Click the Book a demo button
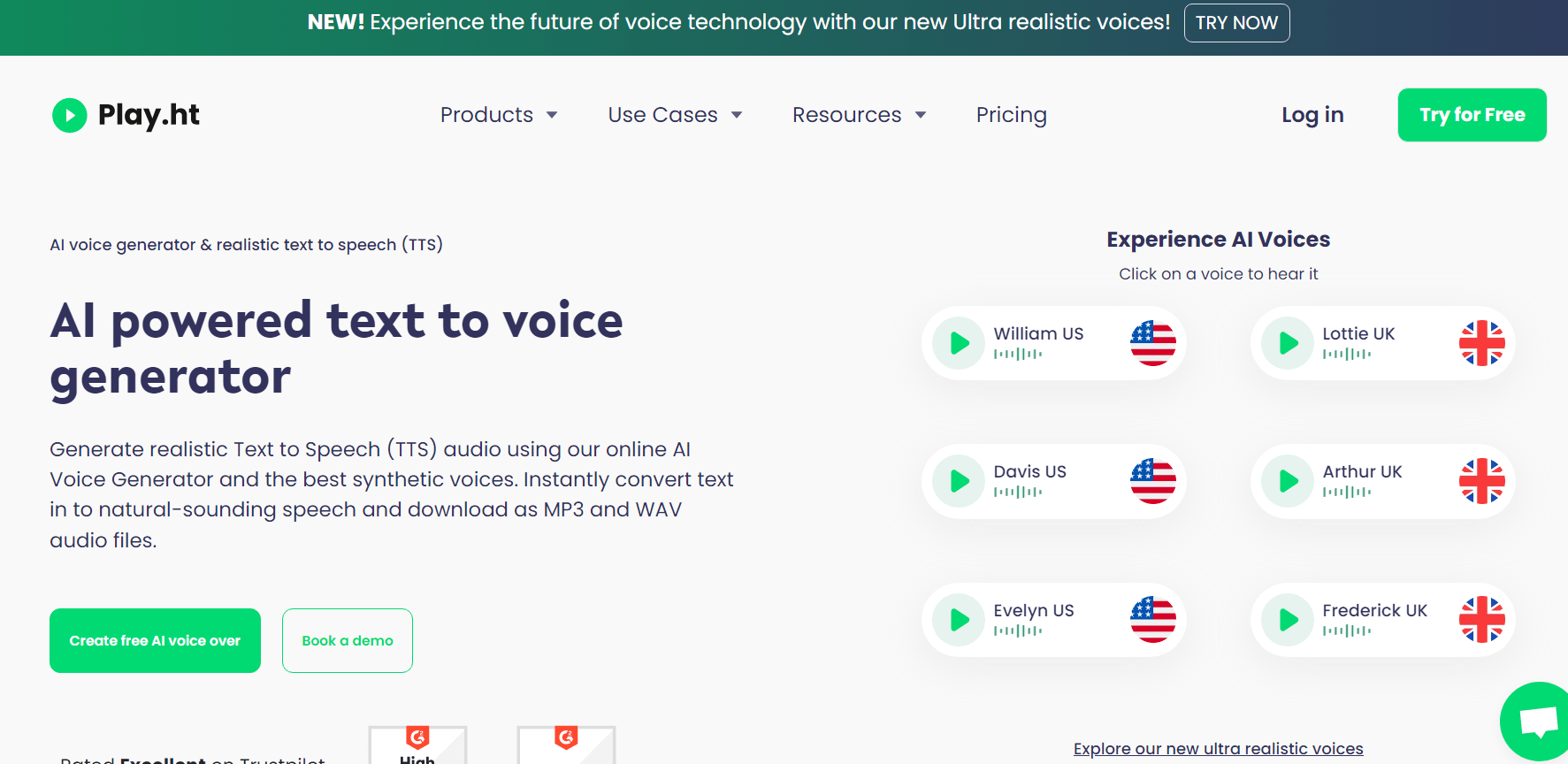The image size is (1568, 764). 347,640
